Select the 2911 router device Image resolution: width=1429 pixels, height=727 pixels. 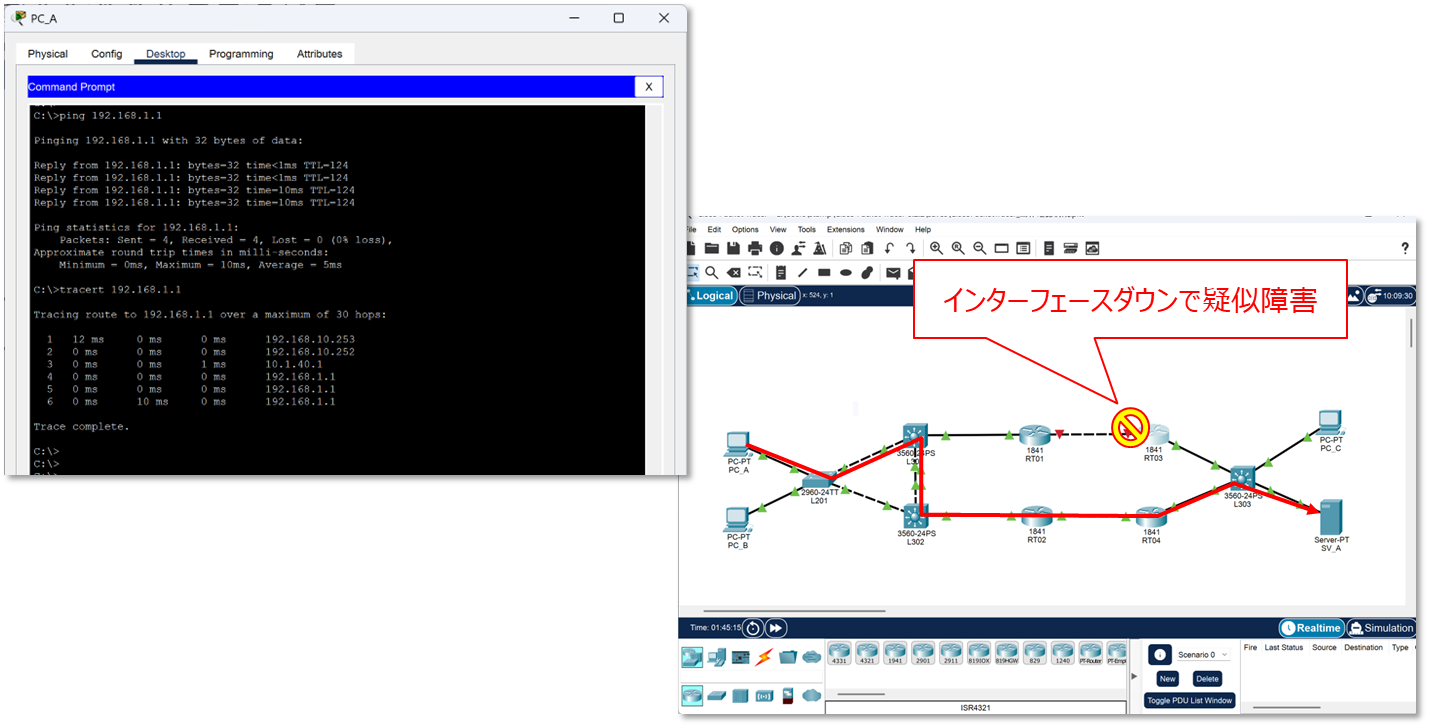(951, 653)
